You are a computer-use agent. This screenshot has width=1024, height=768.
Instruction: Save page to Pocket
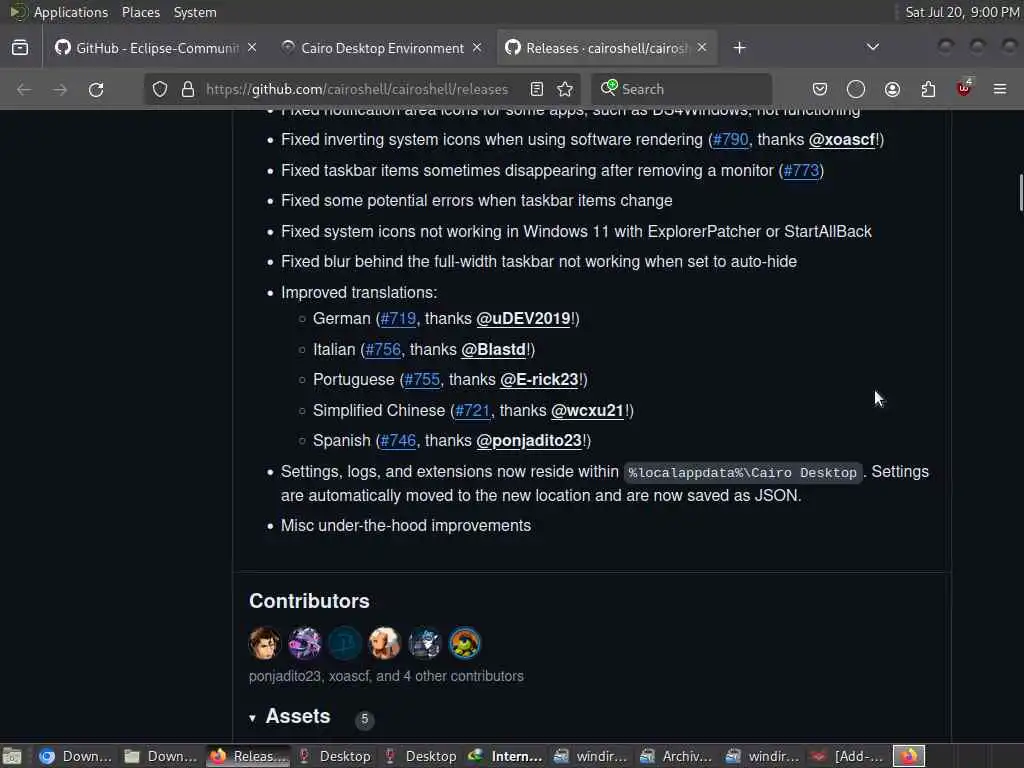[820, 89]
